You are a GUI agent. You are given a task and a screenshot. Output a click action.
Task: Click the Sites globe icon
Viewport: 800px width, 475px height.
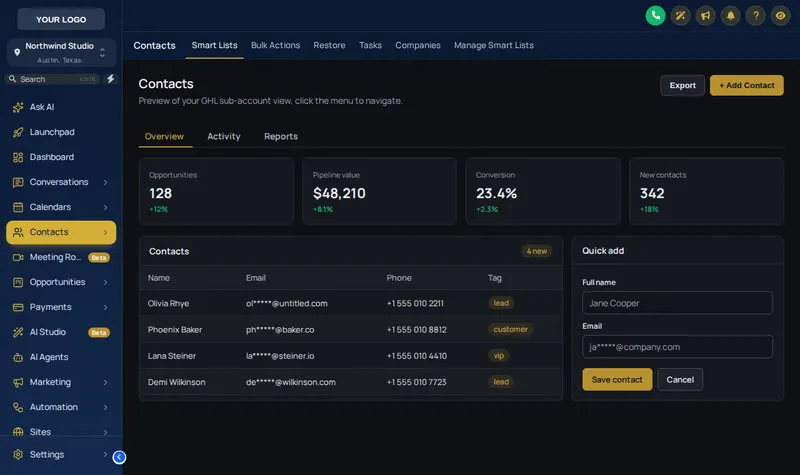pyautogui.click(x=18, y=432)
